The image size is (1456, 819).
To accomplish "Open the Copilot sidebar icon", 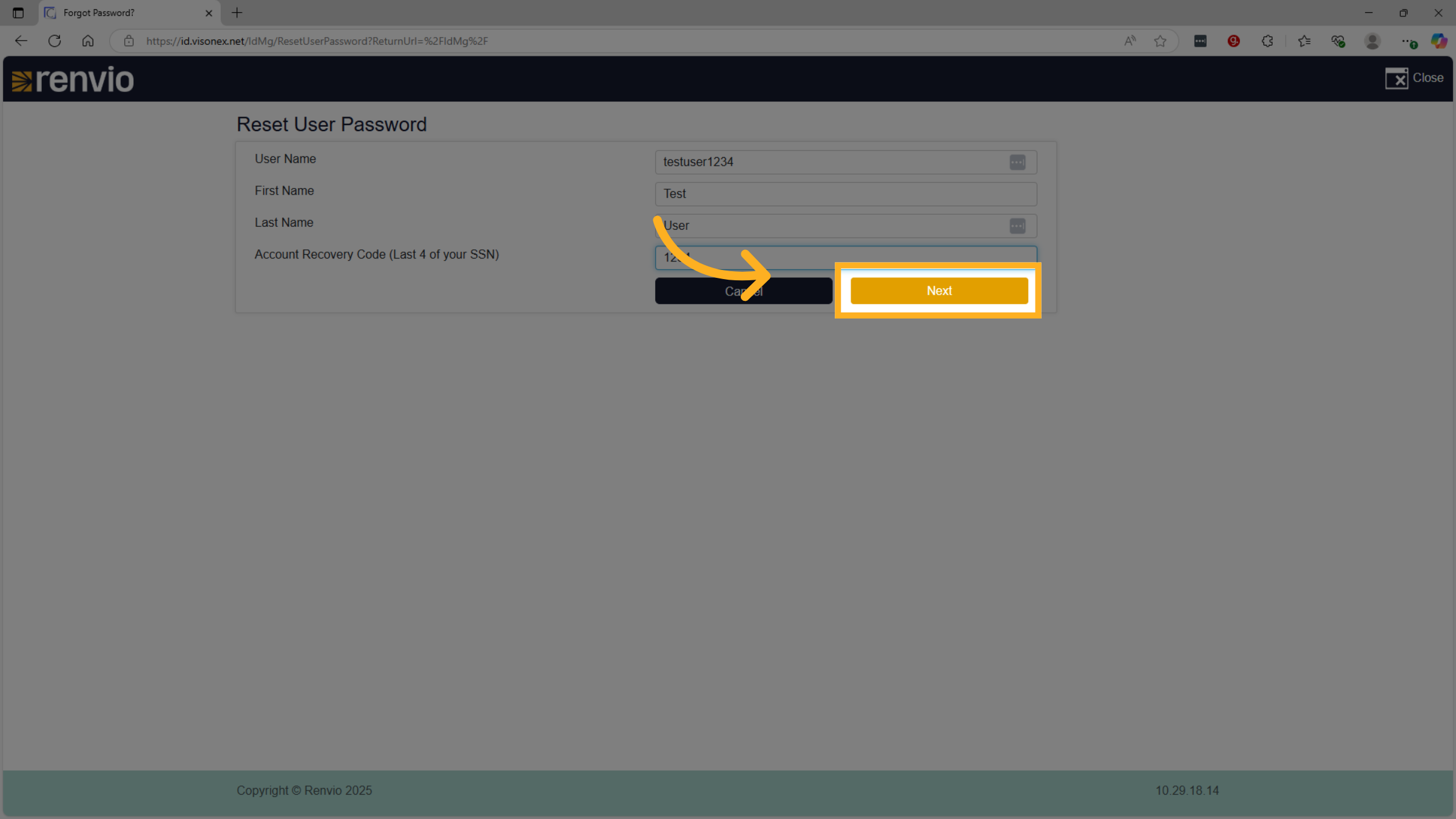I will pos(1439,41).
